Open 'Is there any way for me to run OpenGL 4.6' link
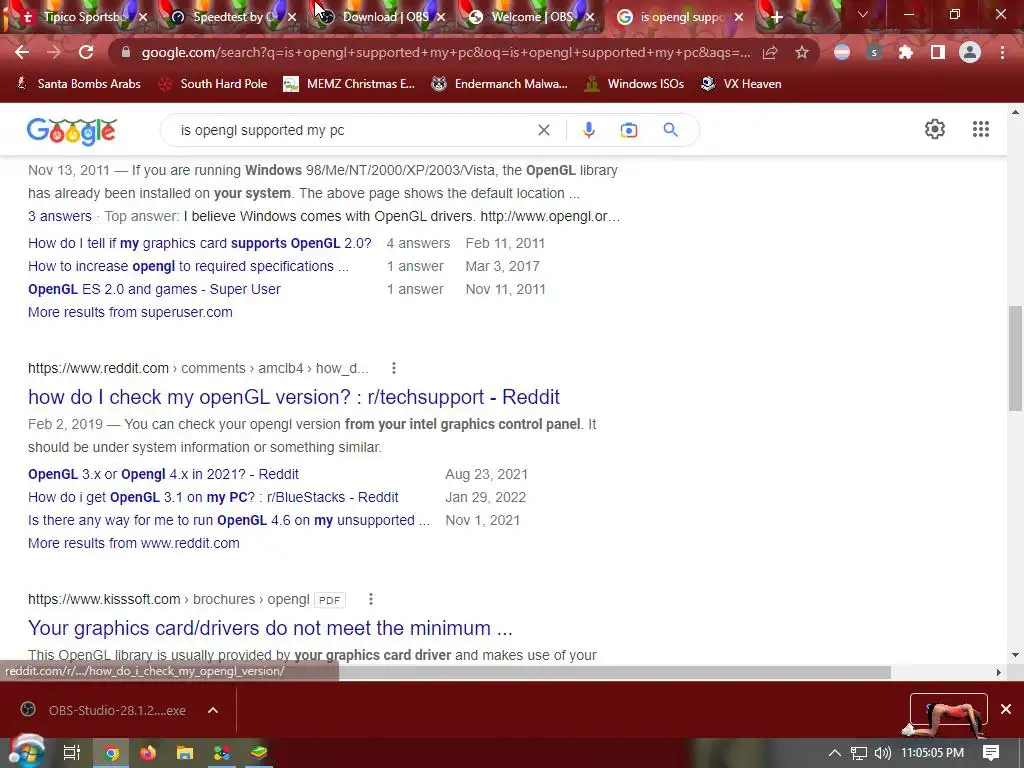The image size is (1024, 768). point(229,520)
